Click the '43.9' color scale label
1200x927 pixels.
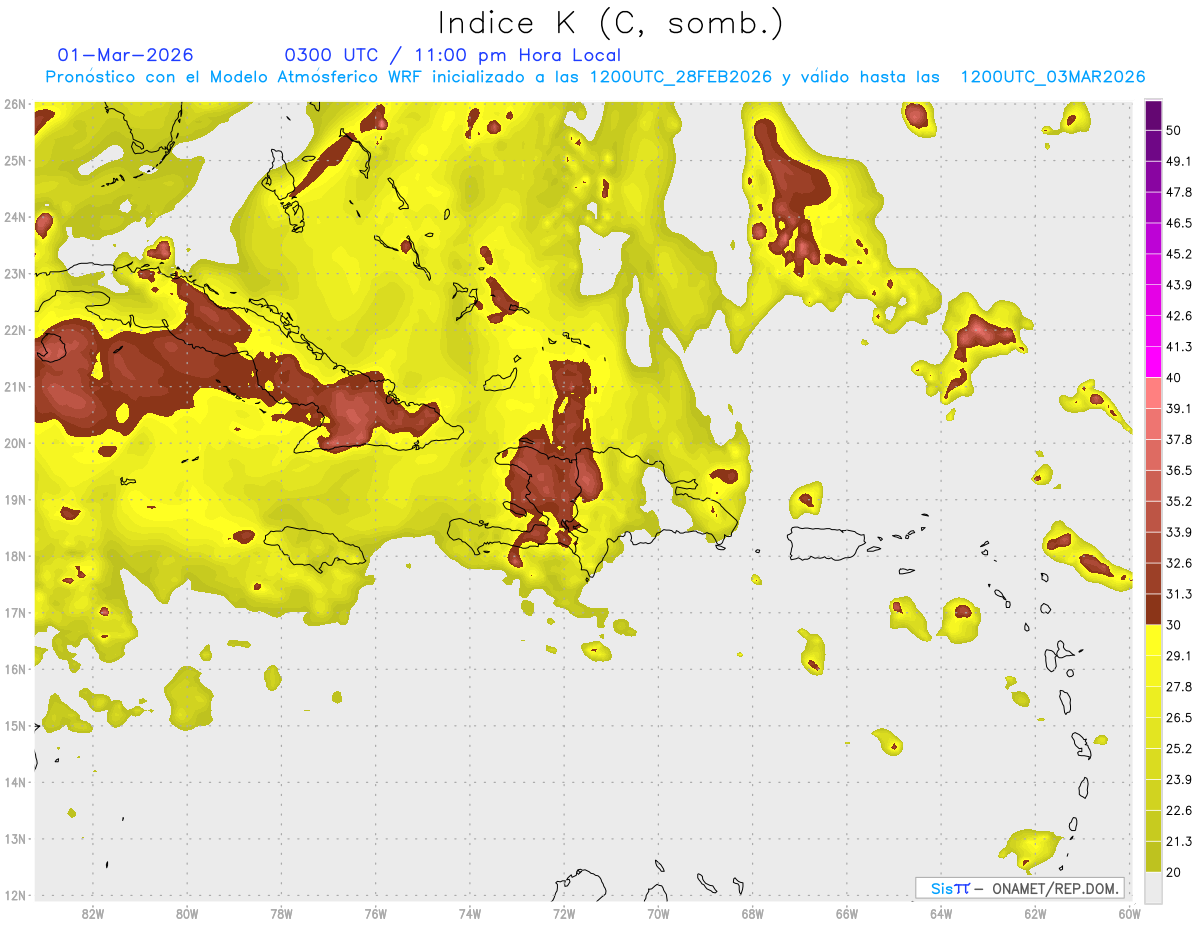[1179, 285]
